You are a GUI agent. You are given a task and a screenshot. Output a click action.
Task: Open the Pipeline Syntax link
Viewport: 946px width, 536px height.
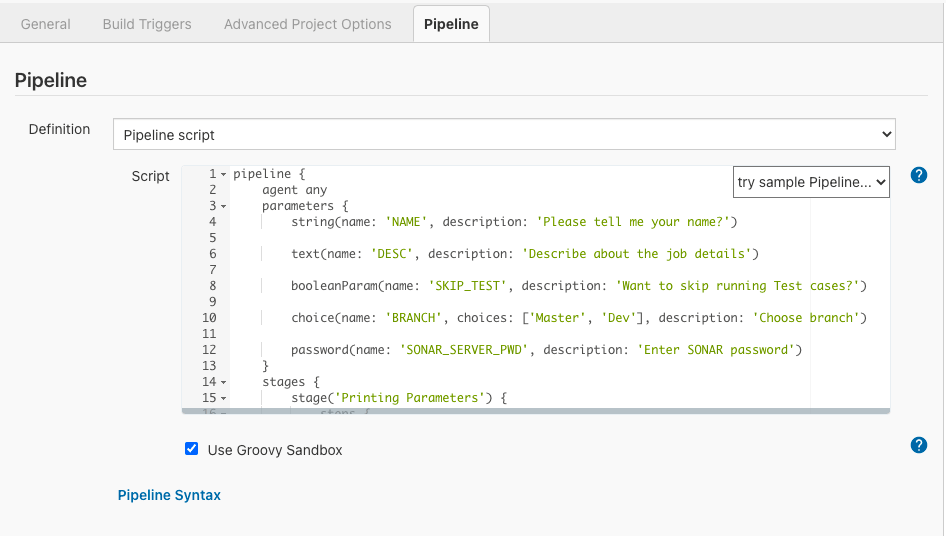pyautogui.click(x=169, y=495)
